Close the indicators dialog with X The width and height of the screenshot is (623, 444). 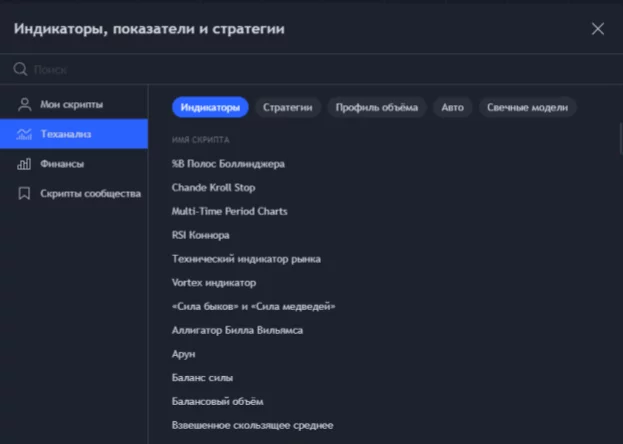click(598, 29)
